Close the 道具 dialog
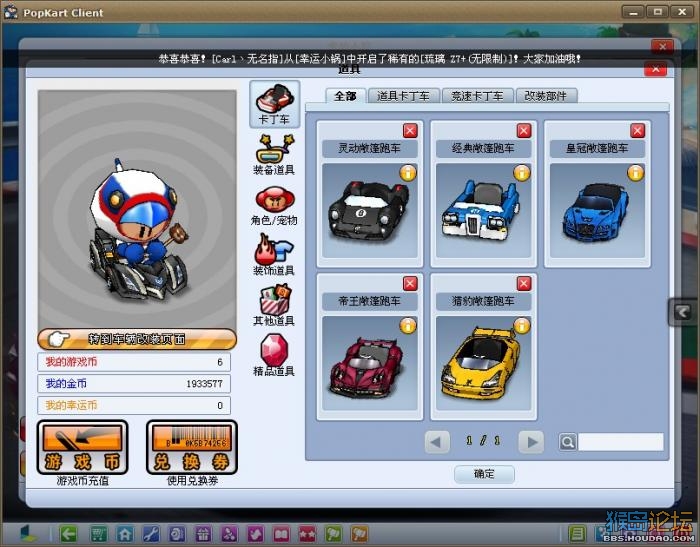Image resolution: width=700 pixels, height=547 pixels. (656, 69)
